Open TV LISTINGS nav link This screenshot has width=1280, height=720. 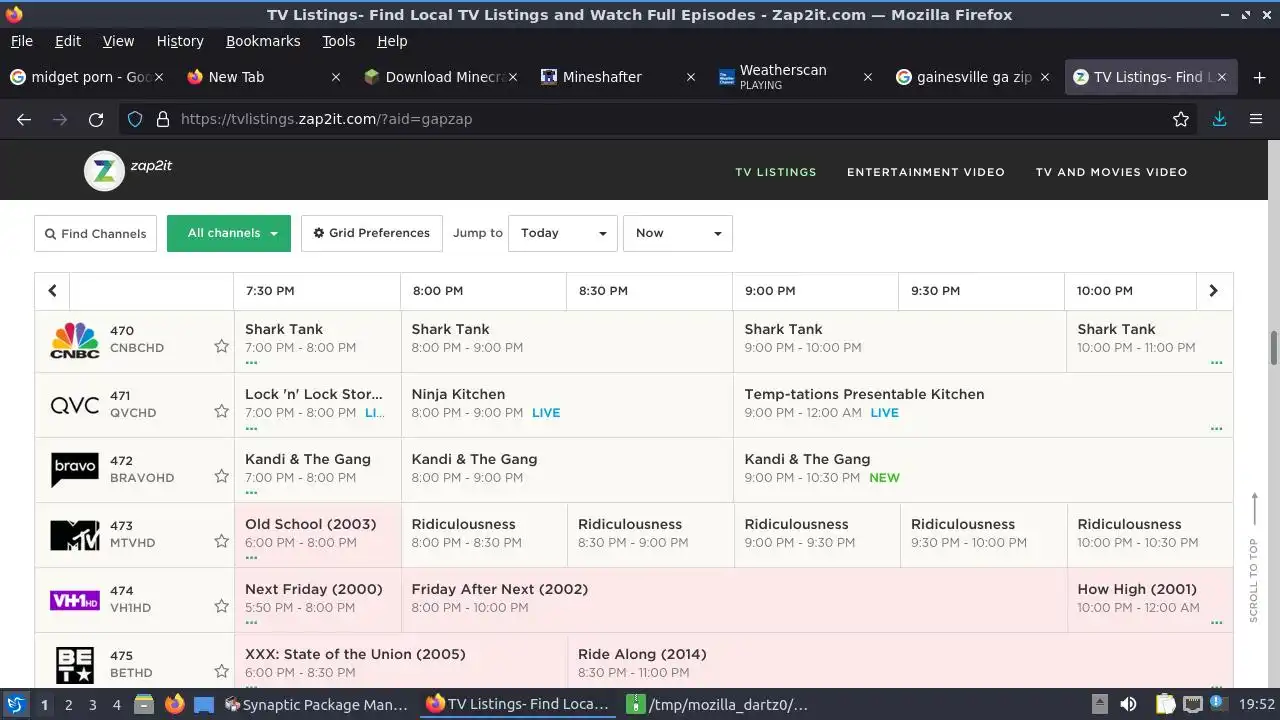coord(776,172)
